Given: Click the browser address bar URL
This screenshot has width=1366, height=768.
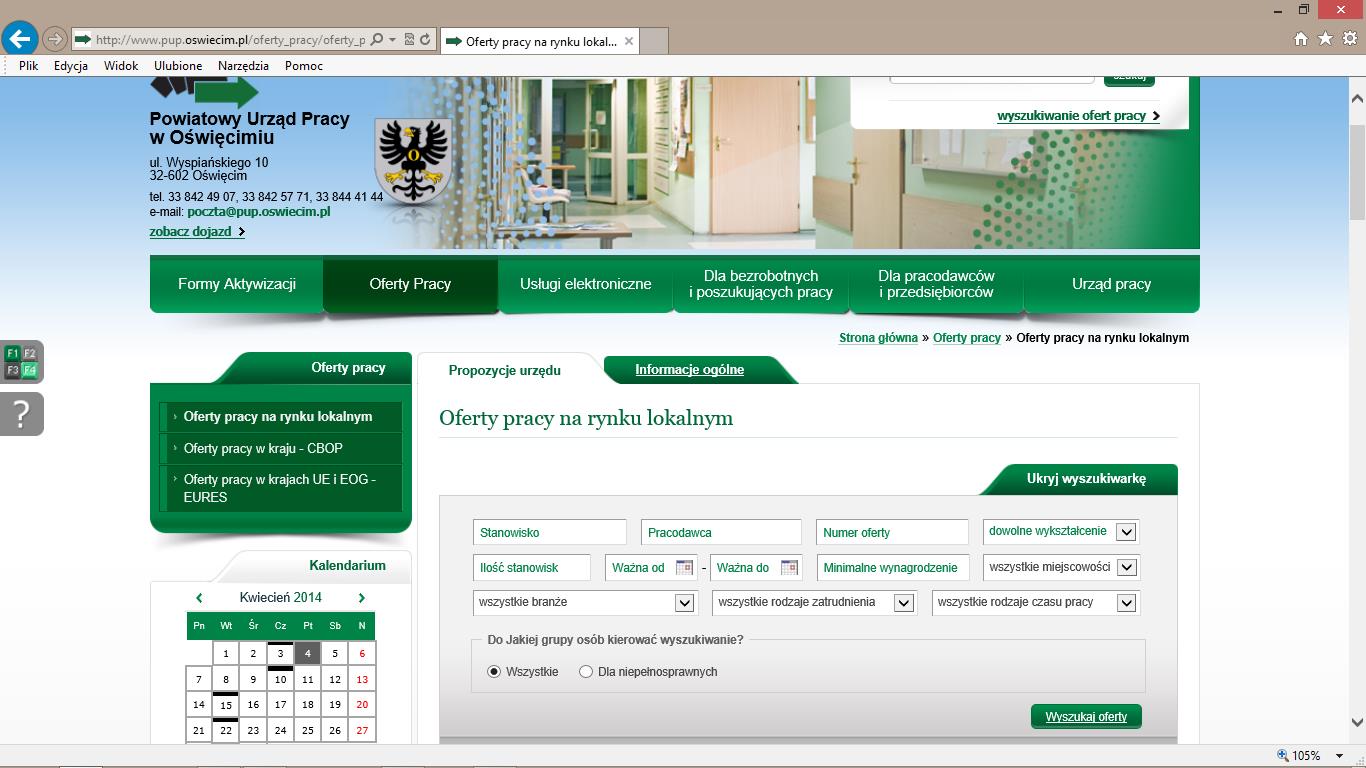Looking at the screenshot, I should click(231, 40).
